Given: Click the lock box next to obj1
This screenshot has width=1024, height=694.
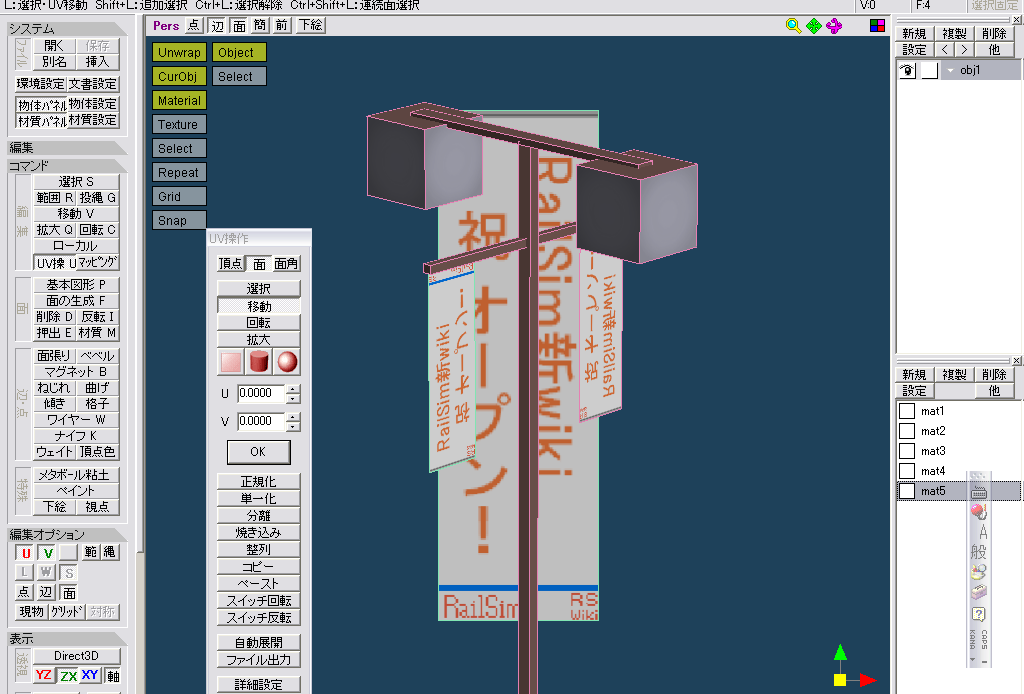Looking at the screenshot, I should pyautogui.click(x=929, y=71).
